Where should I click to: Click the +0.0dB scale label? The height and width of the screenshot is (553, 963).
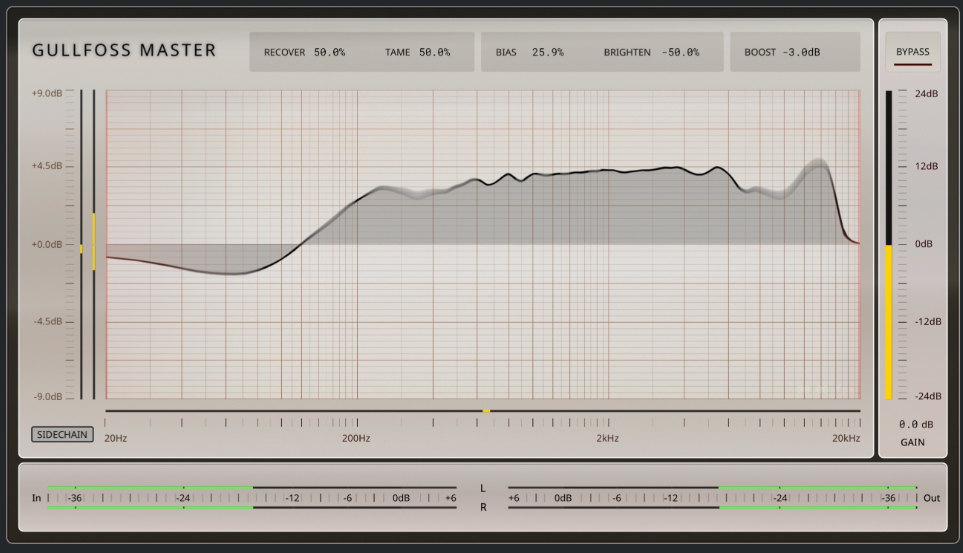tap(47, 245)
